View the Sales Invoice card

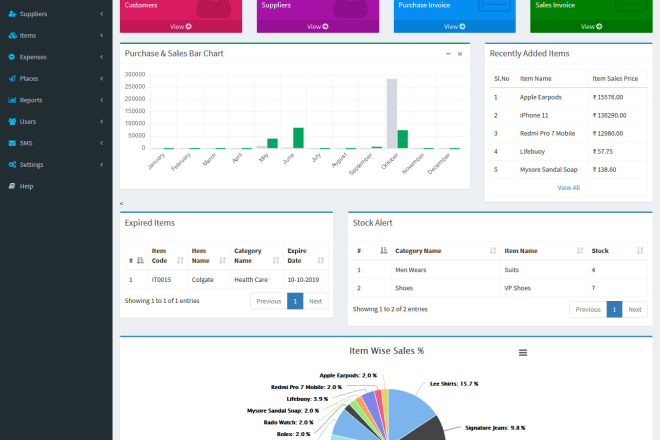pos(591,27)
